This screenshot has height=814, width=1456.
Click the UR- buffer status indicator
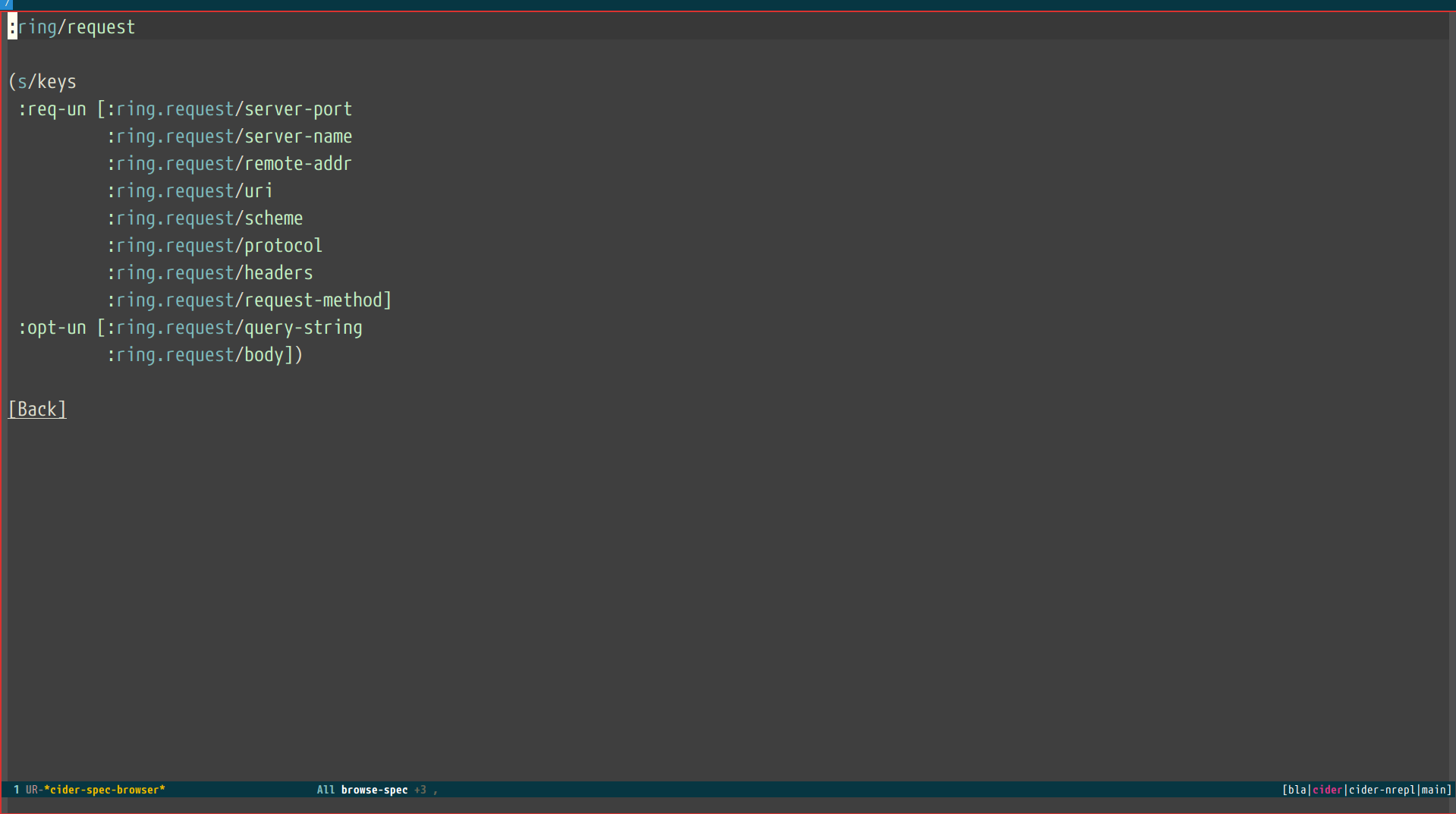point(35,790)
